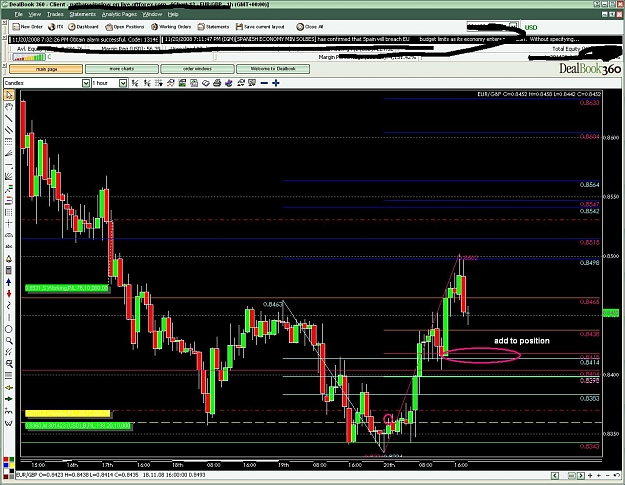
Task: Click the blue minus zoom-out icon
Action: [x=264, y=83]
